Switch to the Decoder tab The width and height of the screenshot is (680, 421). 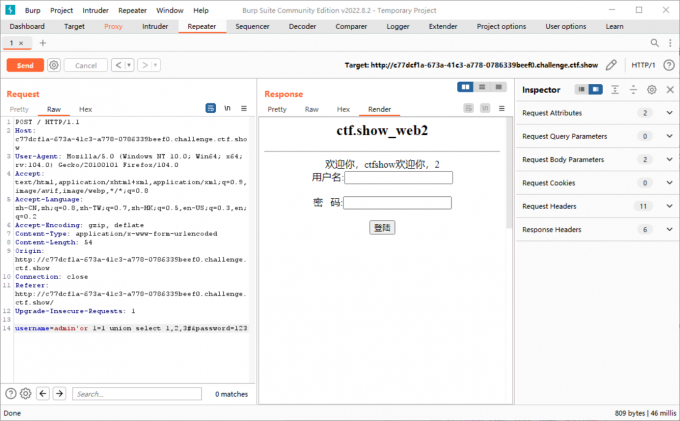(302, 26)
